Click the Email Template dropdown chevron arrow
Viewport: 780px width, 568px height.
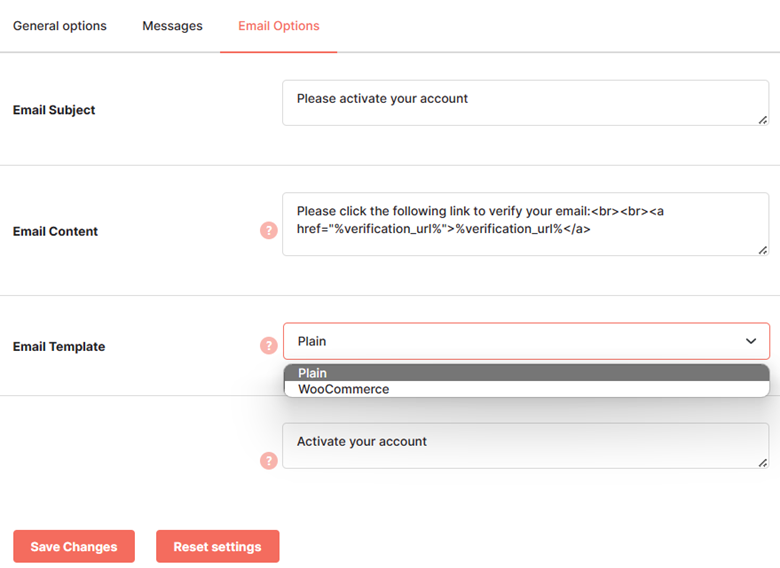tap(751, 341)
